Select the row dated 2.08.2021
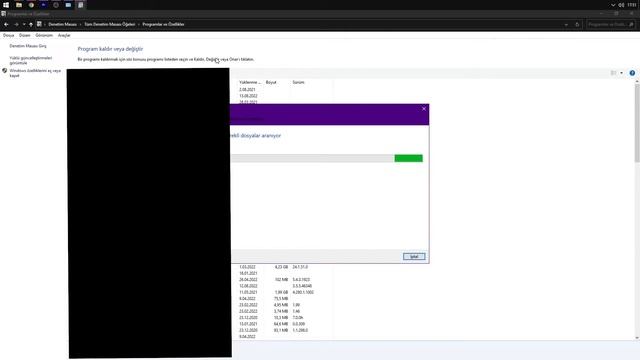Image resolution: width=640 pixels, height=360 pixels. coord(282,89)
